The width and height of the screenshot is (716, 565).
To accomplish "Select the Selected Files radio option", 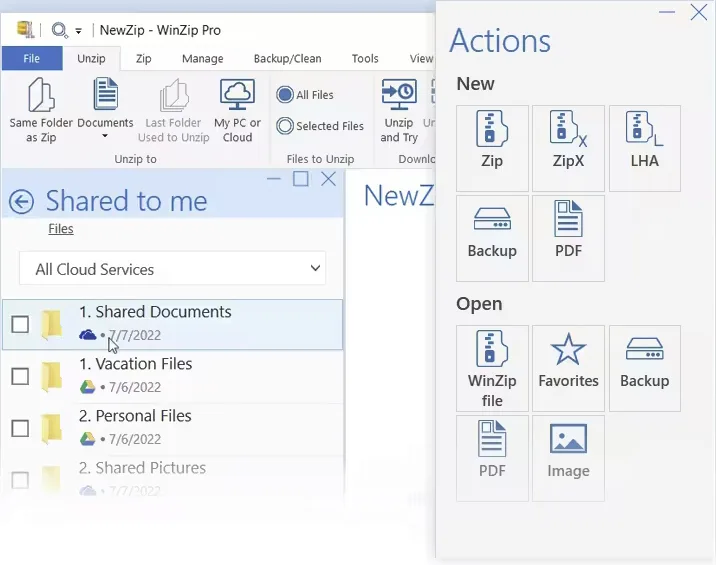I will 286,126.
